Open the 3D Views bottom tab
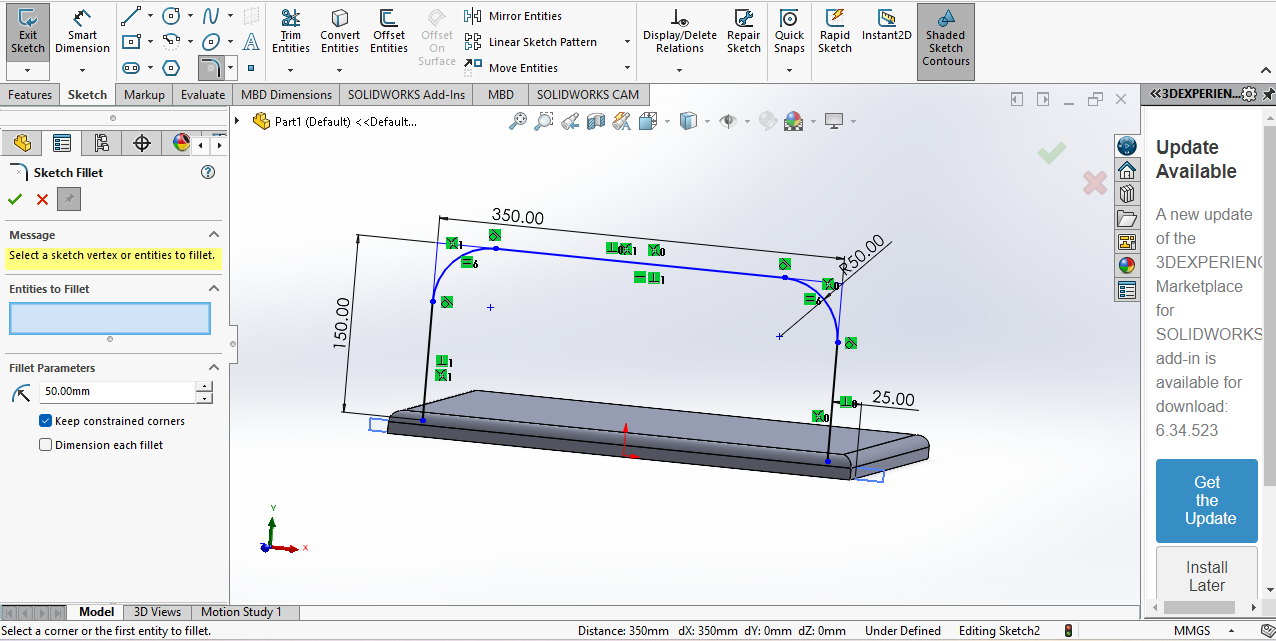Viewport: 1276px width, 641px height. tap(158, 612)
